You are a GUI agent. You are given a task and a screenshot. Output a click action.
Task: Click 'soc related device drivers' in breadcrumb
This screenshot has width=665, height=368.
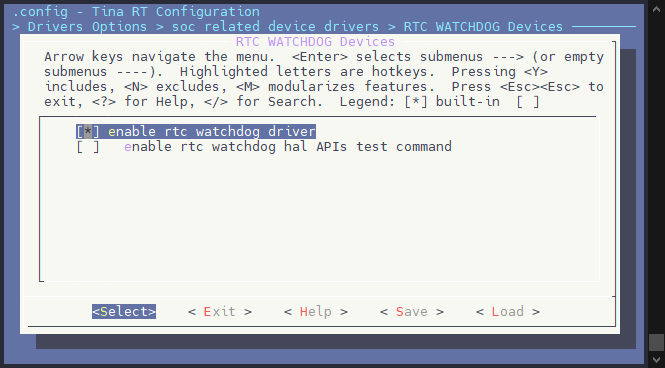(x=275, y=27)
